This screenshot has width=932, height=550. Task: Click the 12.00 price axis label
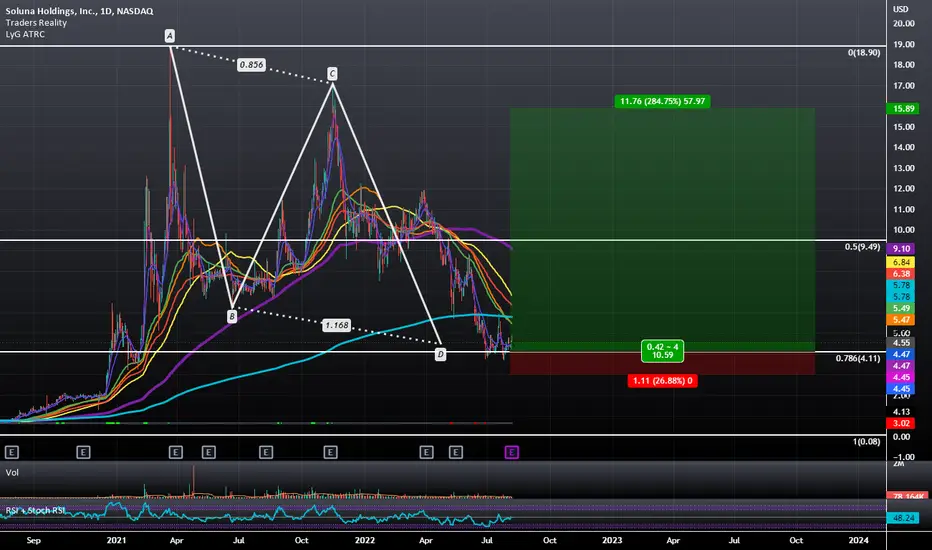[x=903, y=188]
